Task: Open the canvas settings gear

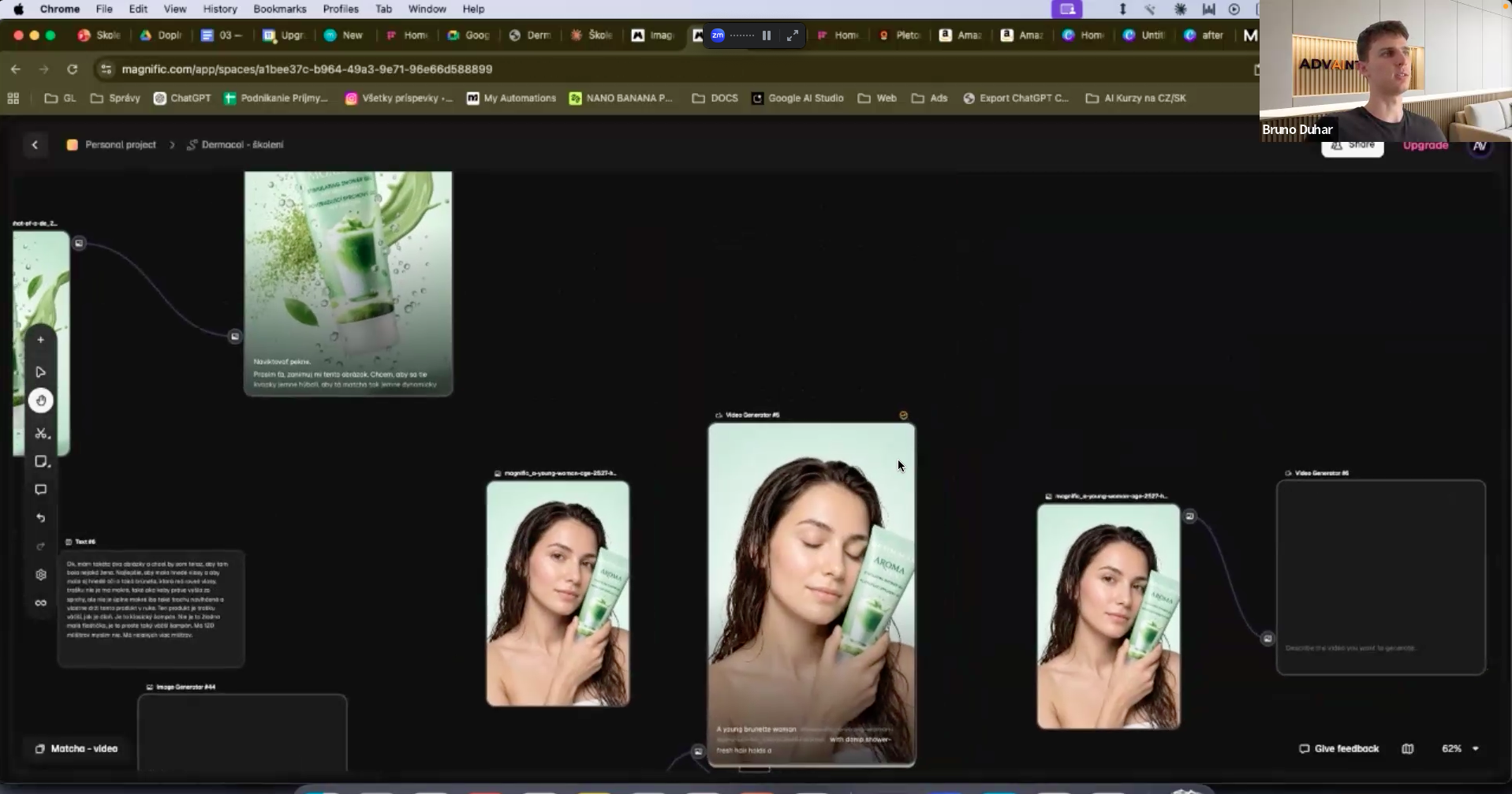Action: coord(41,575)
